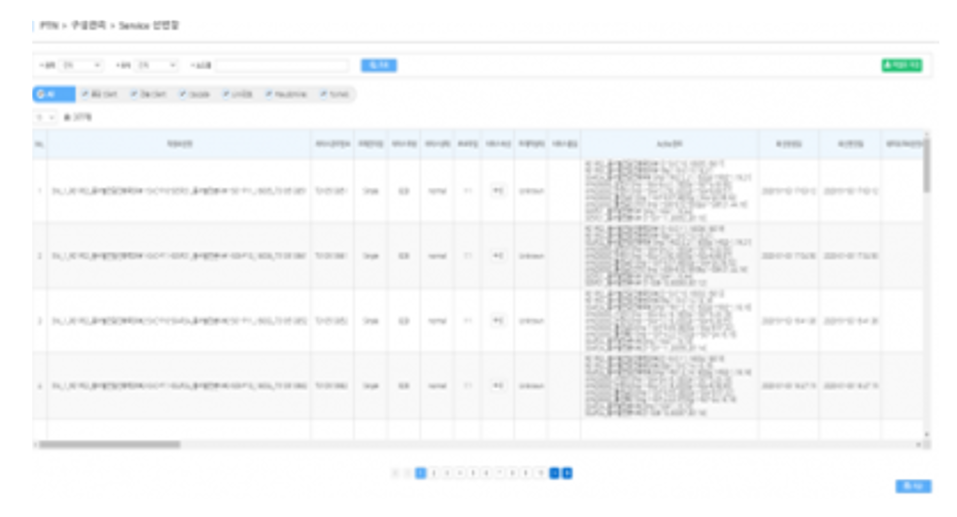Toggle the checkbox just before Tunnel
Viewport: 957px width, 517px height.
pos(269,94)
